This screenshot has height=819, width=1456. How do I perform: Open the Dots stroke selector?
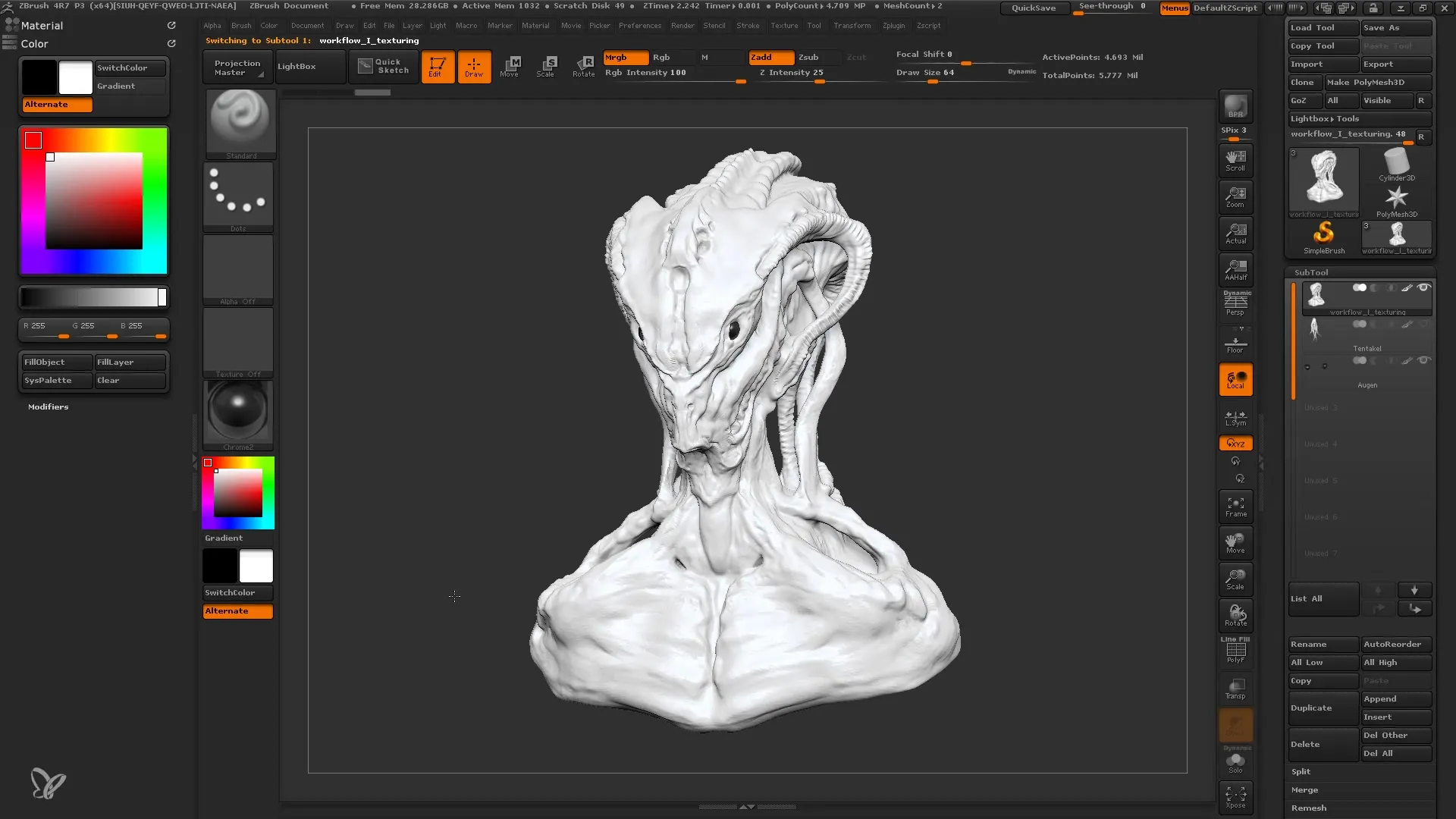click(238, 196)
